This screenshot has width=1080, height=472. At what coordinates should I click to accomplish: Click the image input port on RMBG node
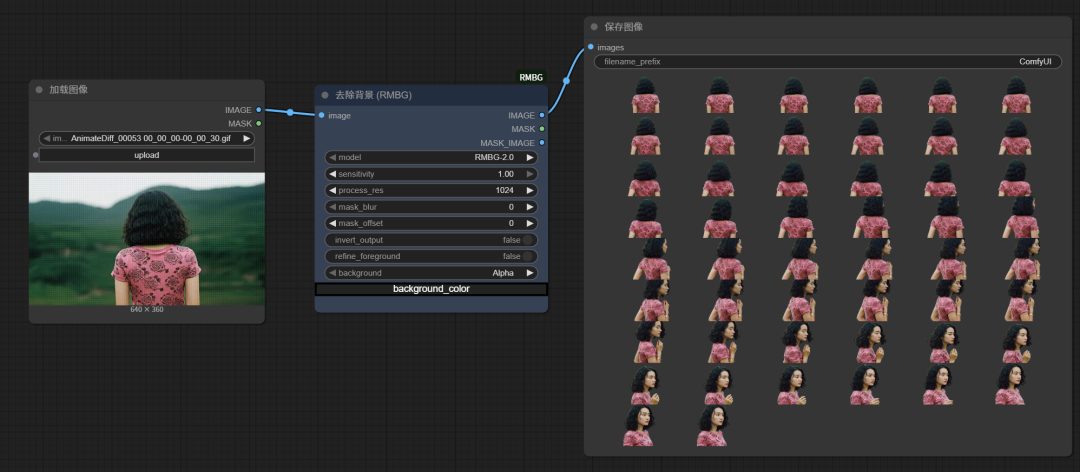click(x=321, y=116)
